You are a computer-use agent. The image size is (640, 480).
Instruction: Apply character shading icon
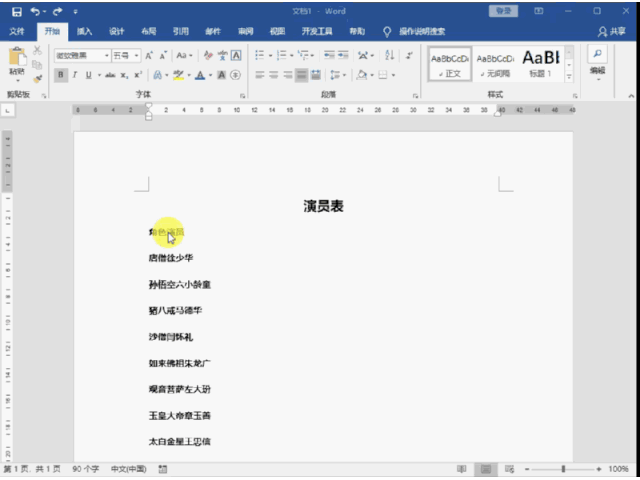[222, 75]
